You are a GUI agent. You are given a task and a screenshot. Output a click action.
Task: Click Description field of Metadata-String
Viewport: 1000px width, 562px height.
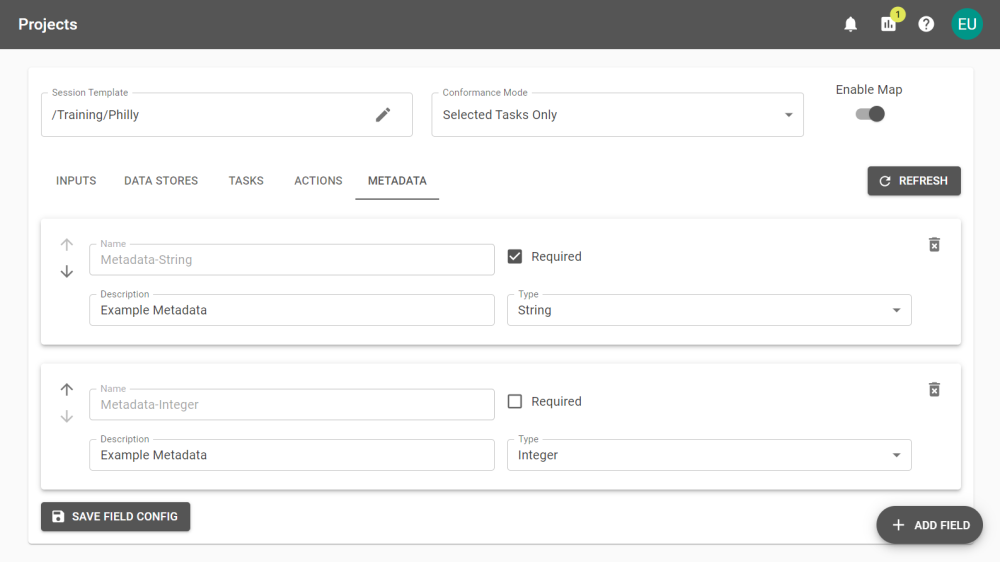[x=291, y=310]
